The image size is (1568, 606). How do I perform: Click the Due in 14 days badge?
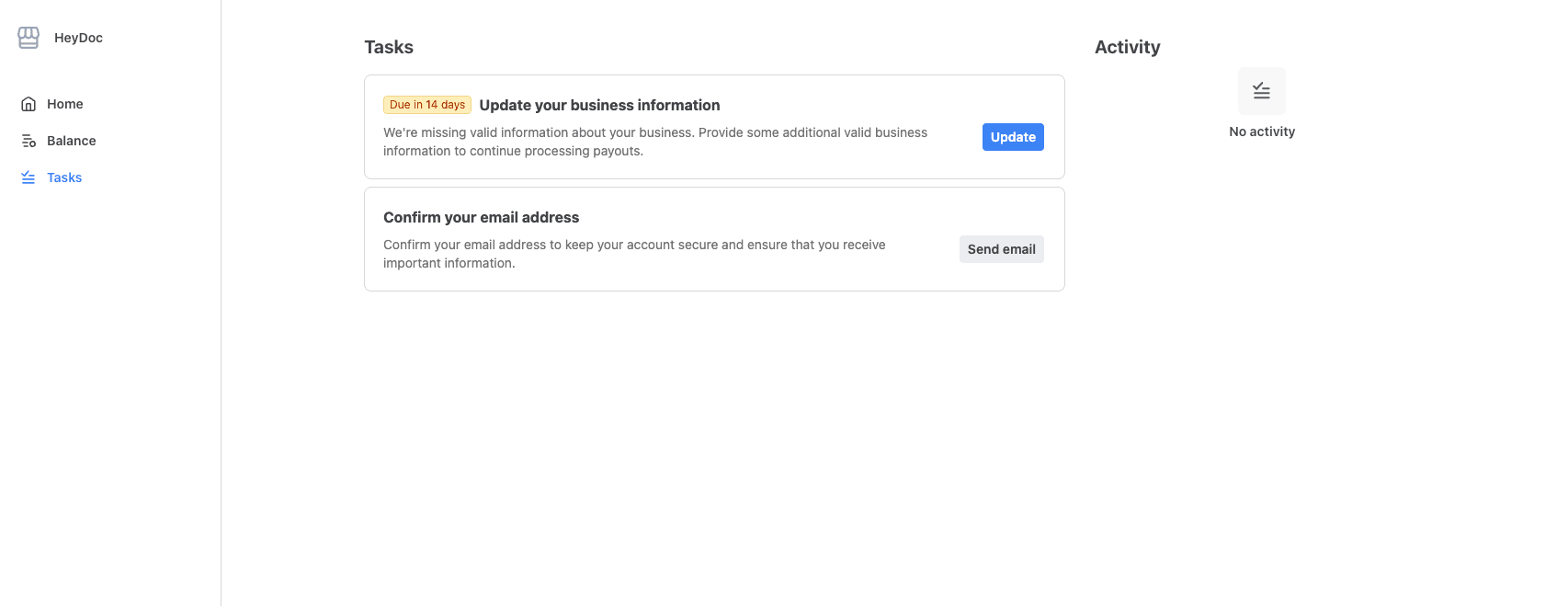(426, 104)
